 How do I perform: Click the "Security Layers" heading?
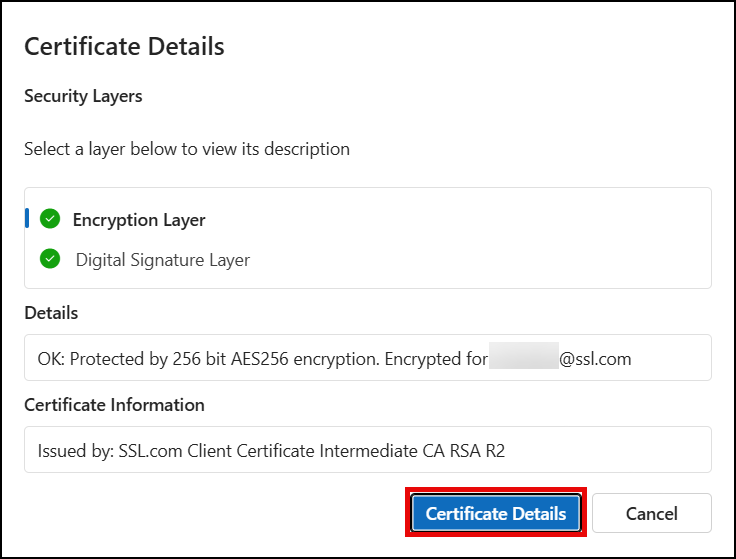point(83,96)
